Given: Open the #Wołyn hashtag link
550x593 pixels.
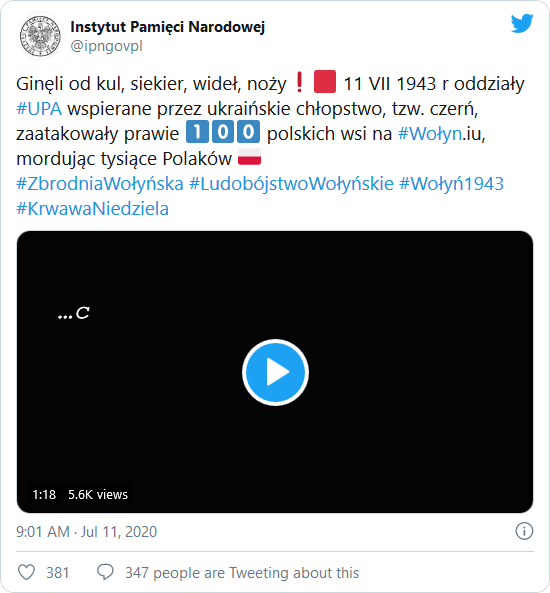Looking at the screenshot, I should (x=430, y=134).
